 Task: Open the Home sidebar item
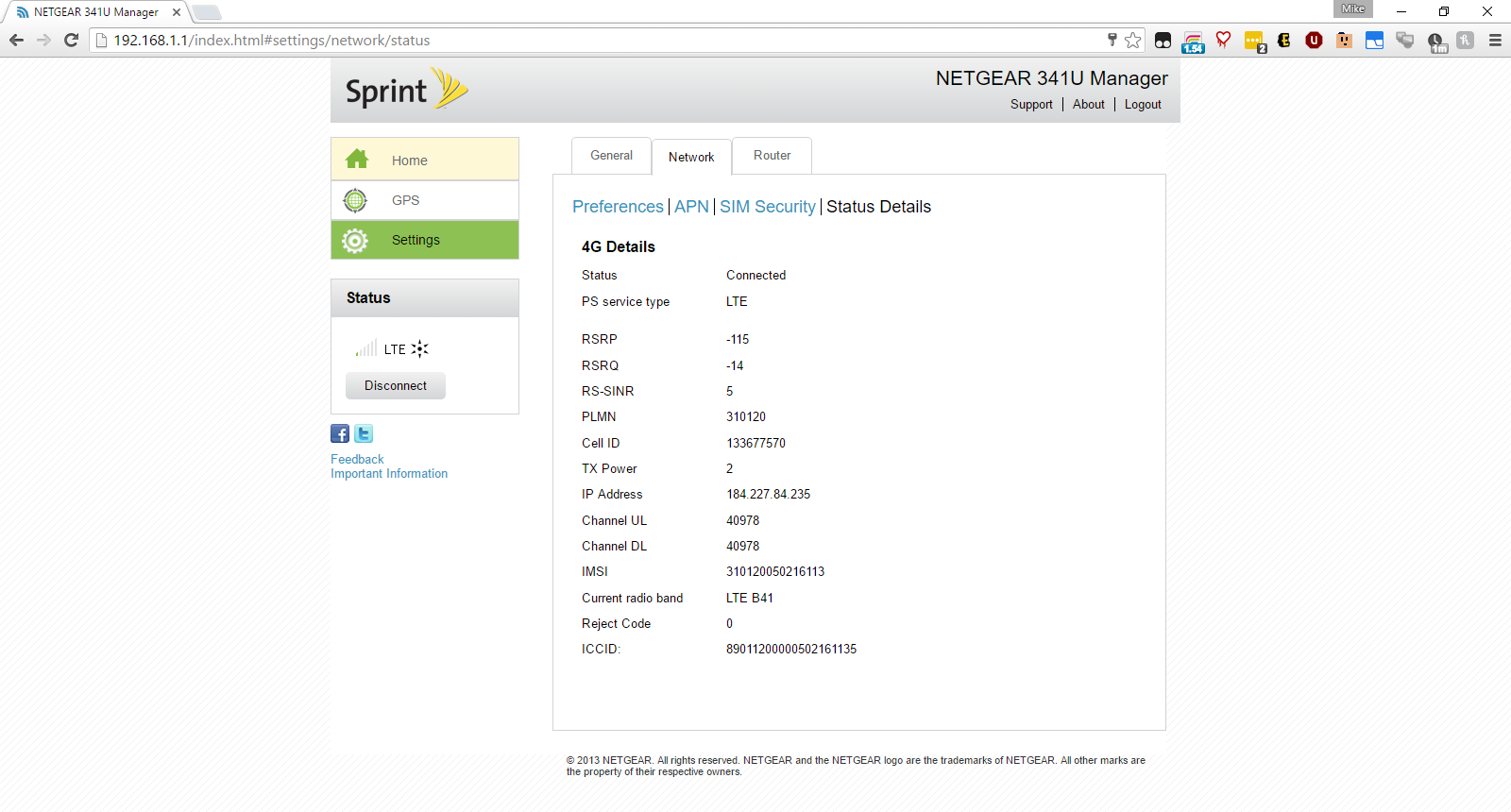click(425, 159)
